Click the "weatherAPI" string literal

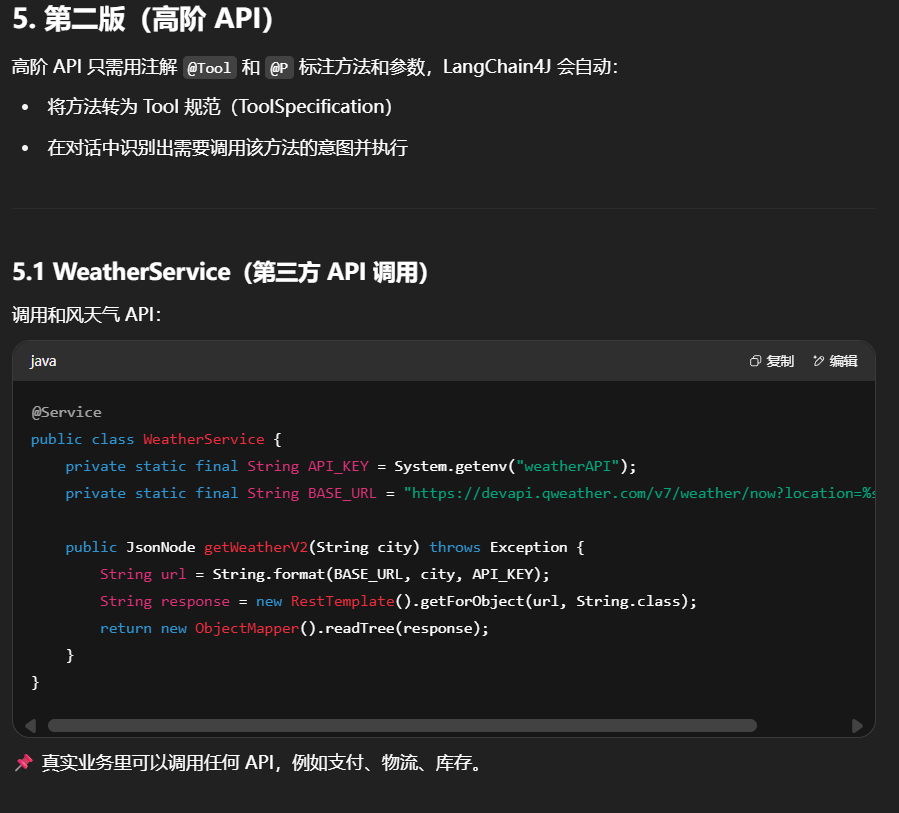[568, 466]
